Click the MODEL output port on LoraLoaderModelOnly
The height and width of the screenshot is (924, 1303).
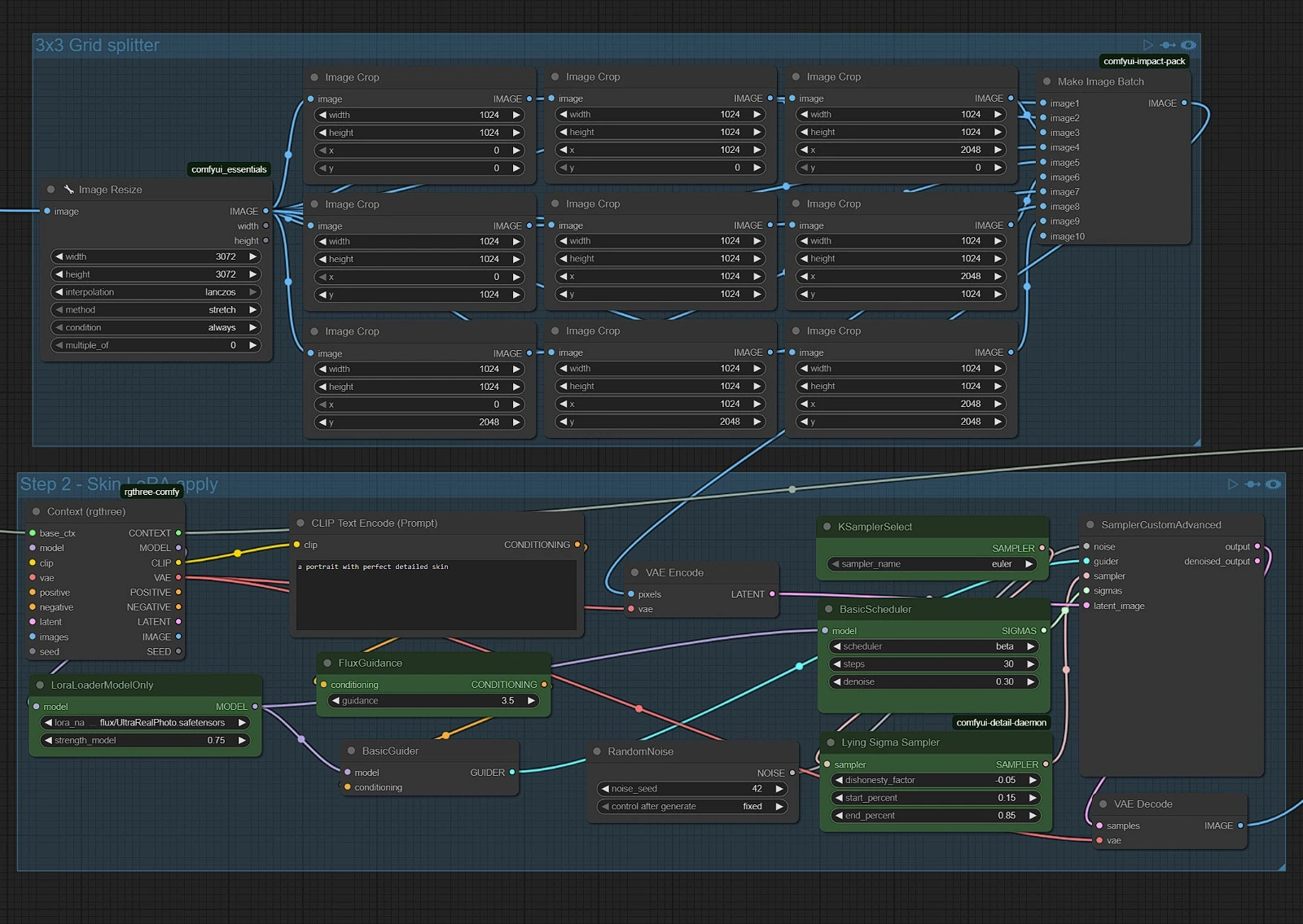tap(255, 707)
